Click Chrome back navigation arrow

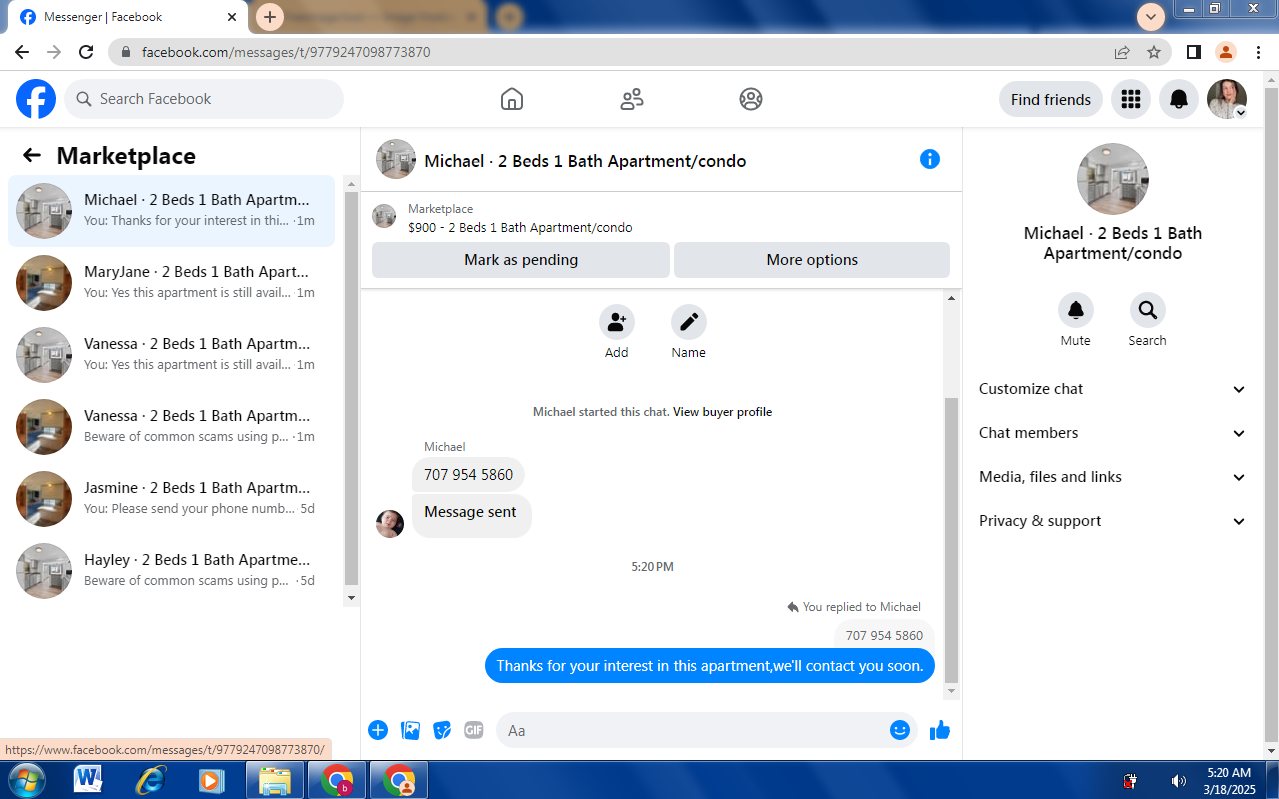click(x=22, y=52)
